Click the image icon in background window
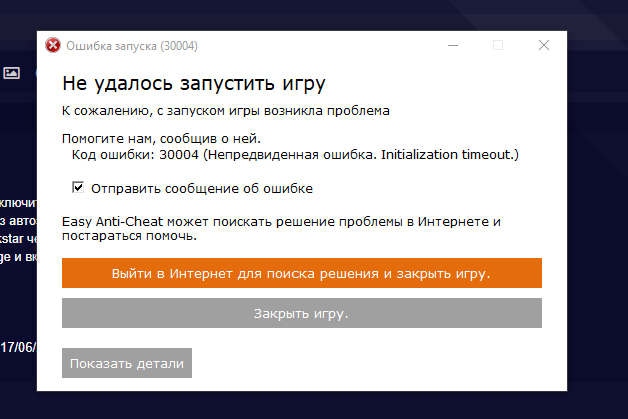Screen dimensions: 628x419 (12, 73)
